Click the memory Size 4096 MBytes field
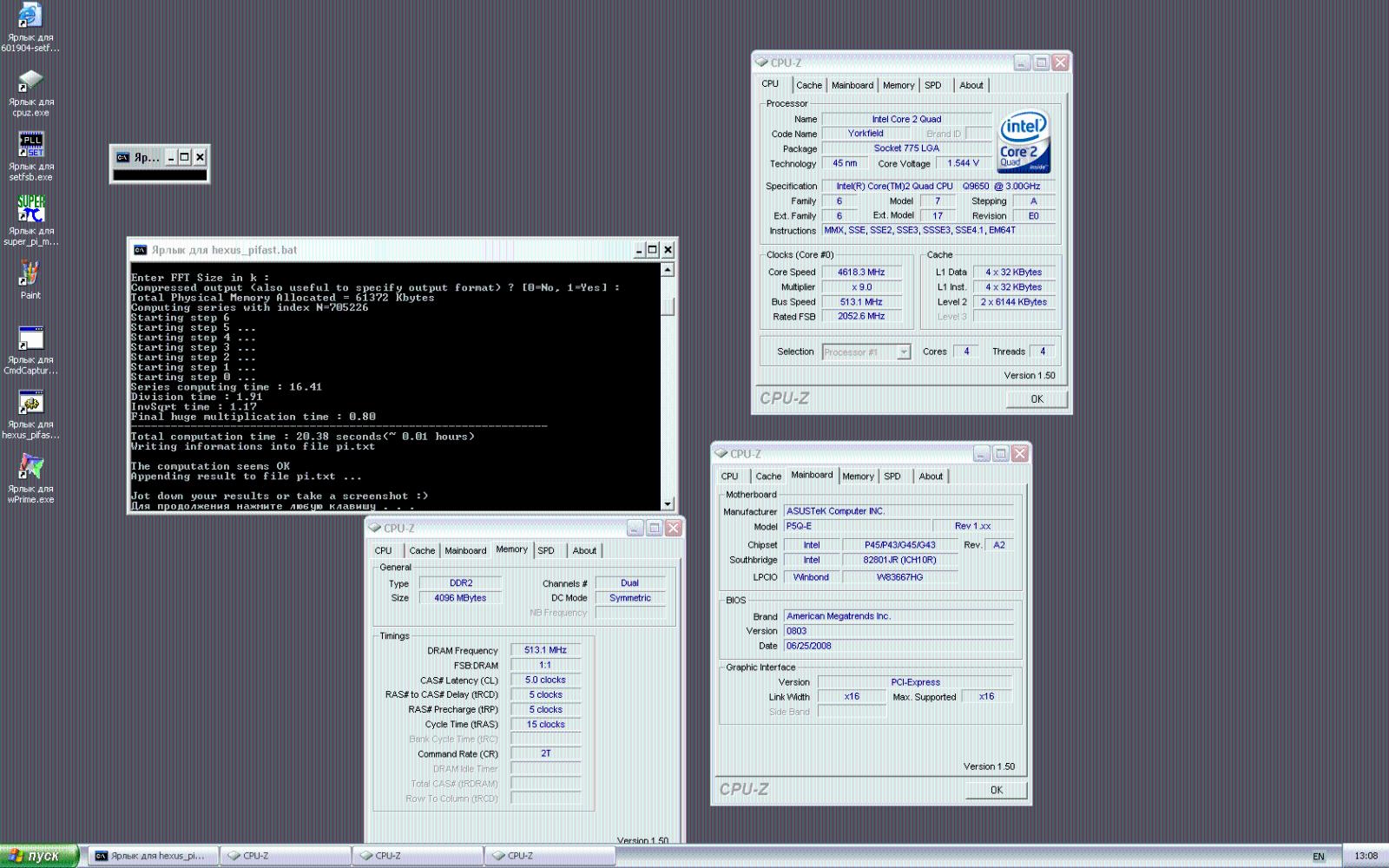This screenshot has height=868, width=1389. [x=460, y=598]
